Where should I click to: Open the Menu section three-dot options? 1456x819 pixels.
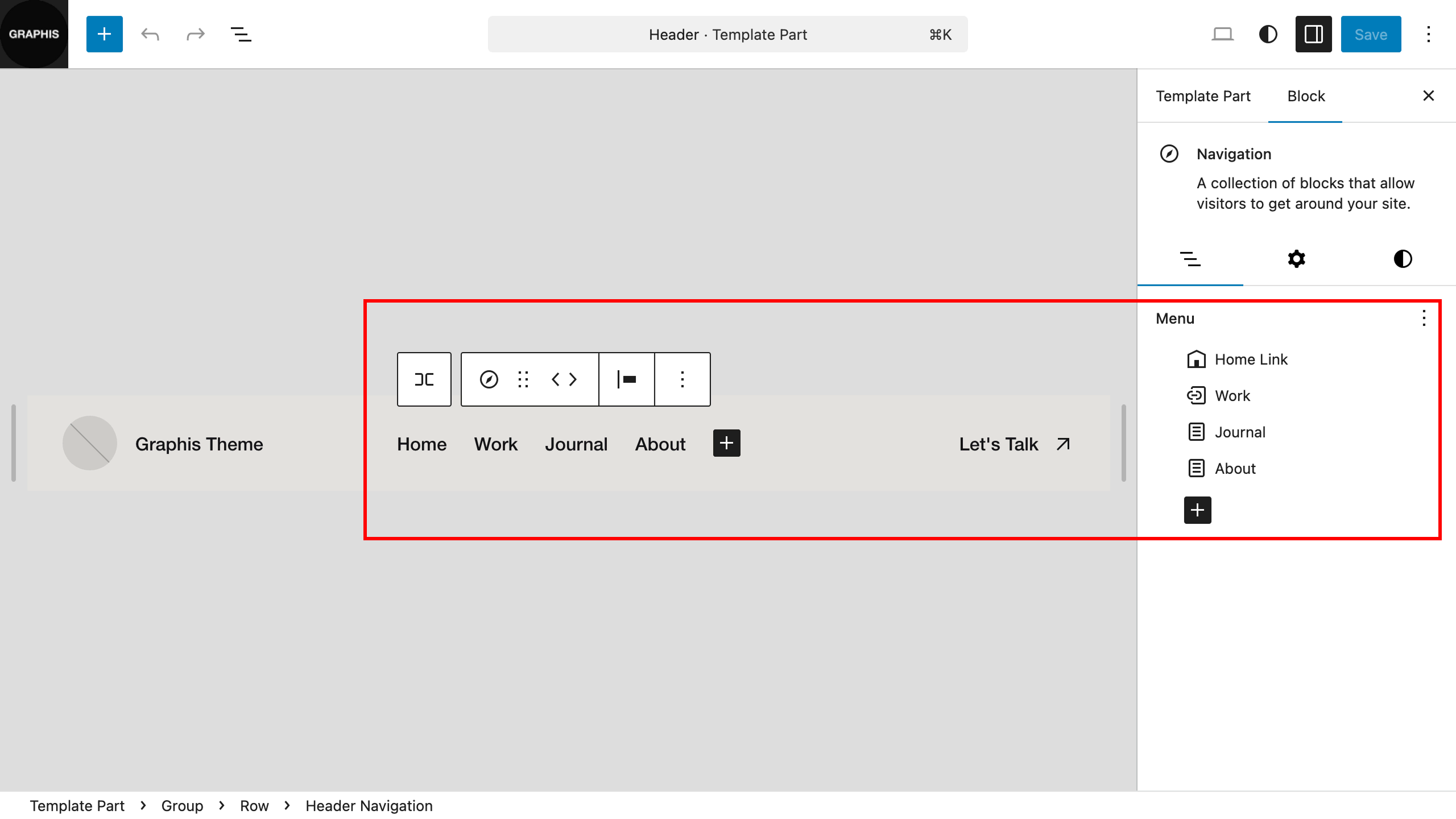click(1424, 318)
